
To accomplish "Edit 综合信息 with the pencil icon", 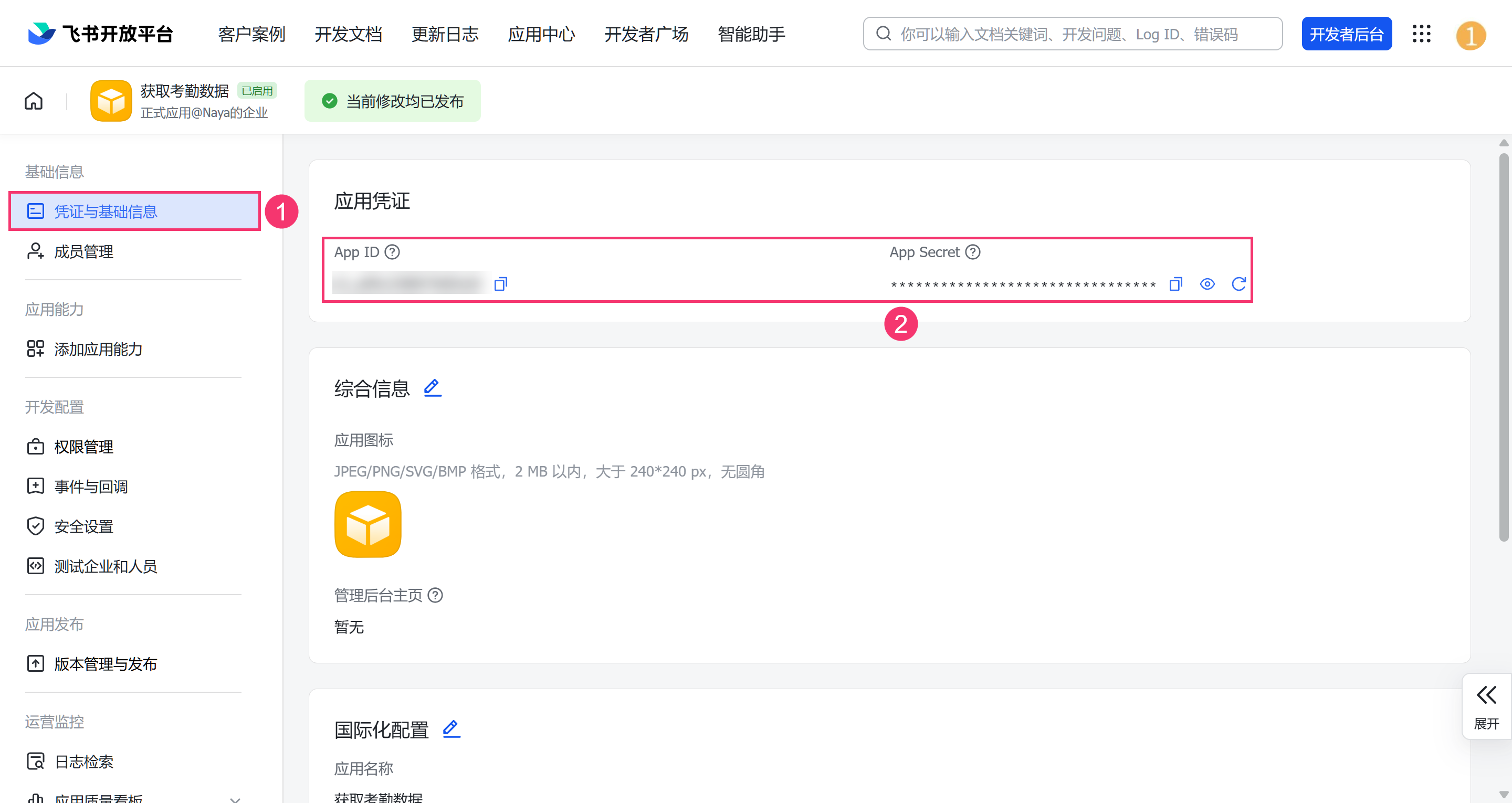I will click(x=433, y=388).
